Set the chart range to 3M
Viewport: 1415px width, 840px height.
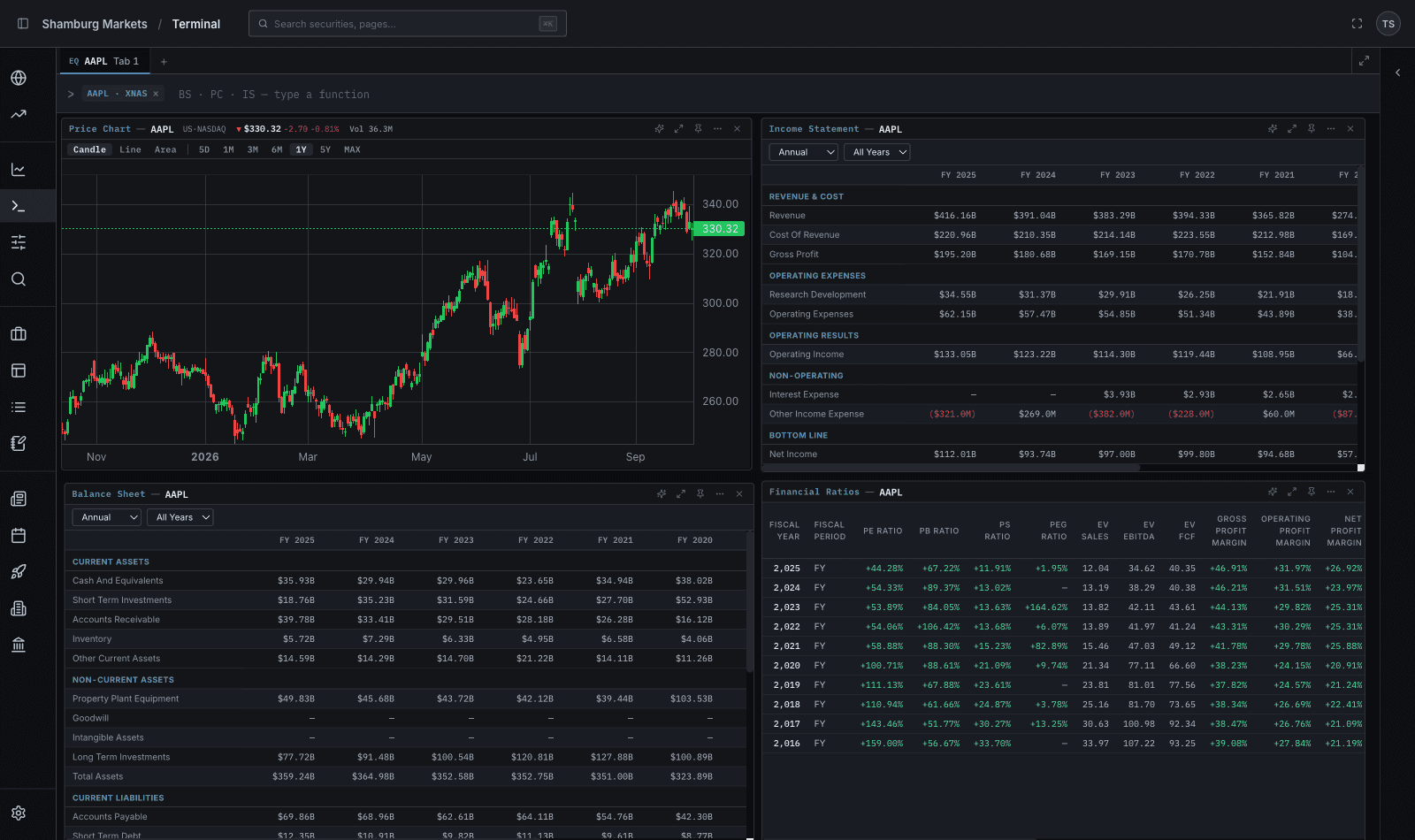[253, 150]
